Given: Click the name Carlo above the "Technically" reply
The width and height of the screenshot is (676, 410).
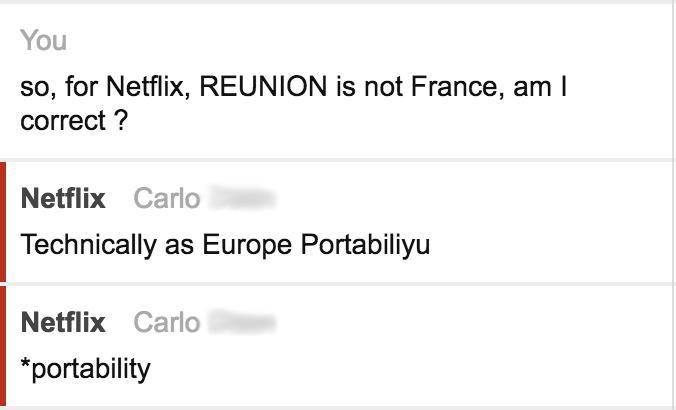Looking at the screenshot, I should pos(166,198).
